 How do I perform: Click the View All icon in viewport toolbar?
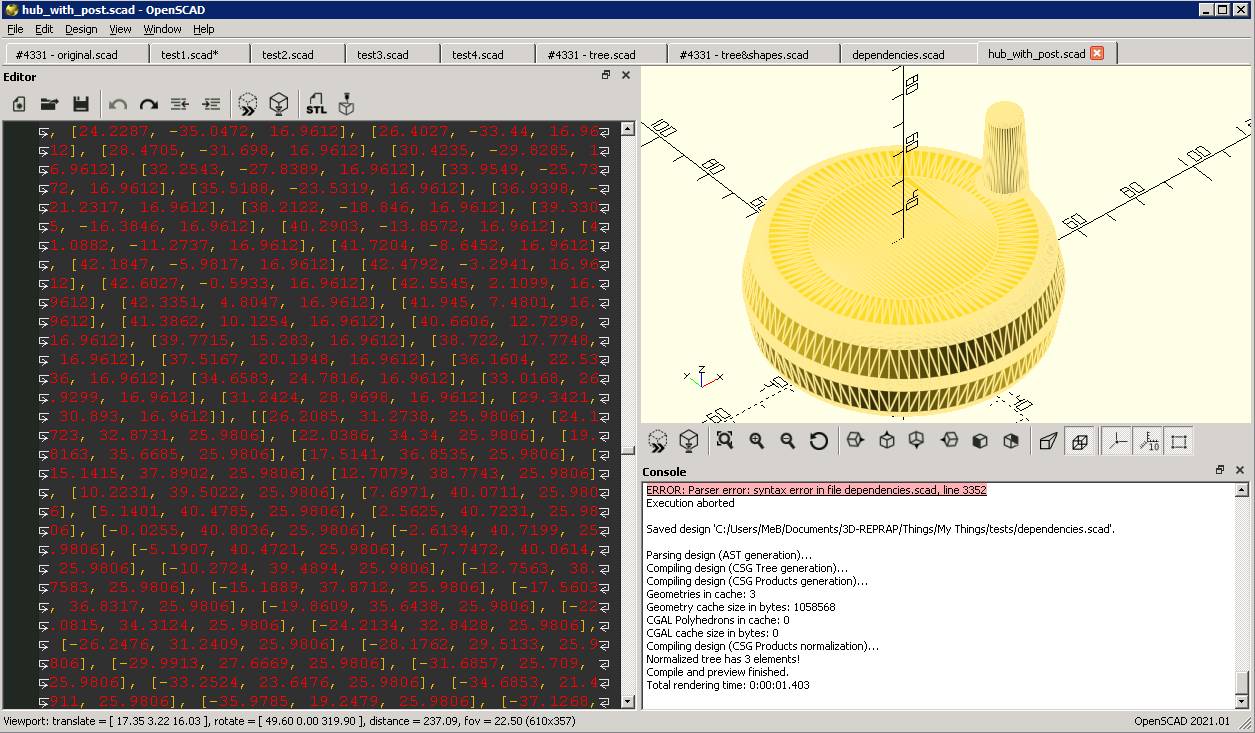(725, 441)
